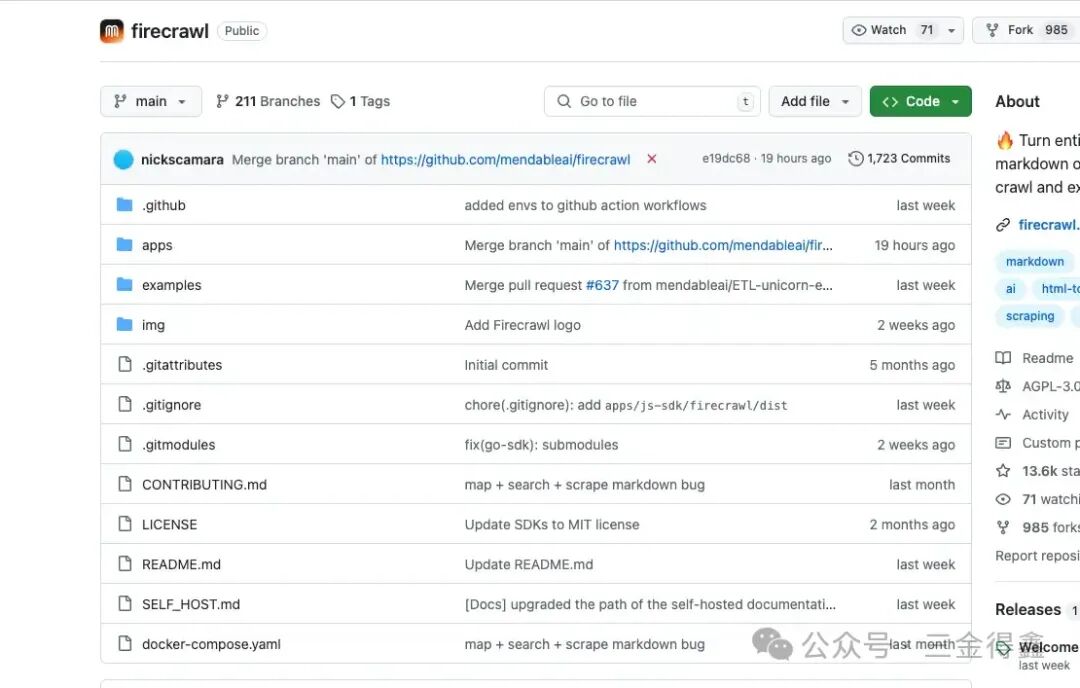
Task: View the 1,723 Commits history
Action: tap(899, 158)
